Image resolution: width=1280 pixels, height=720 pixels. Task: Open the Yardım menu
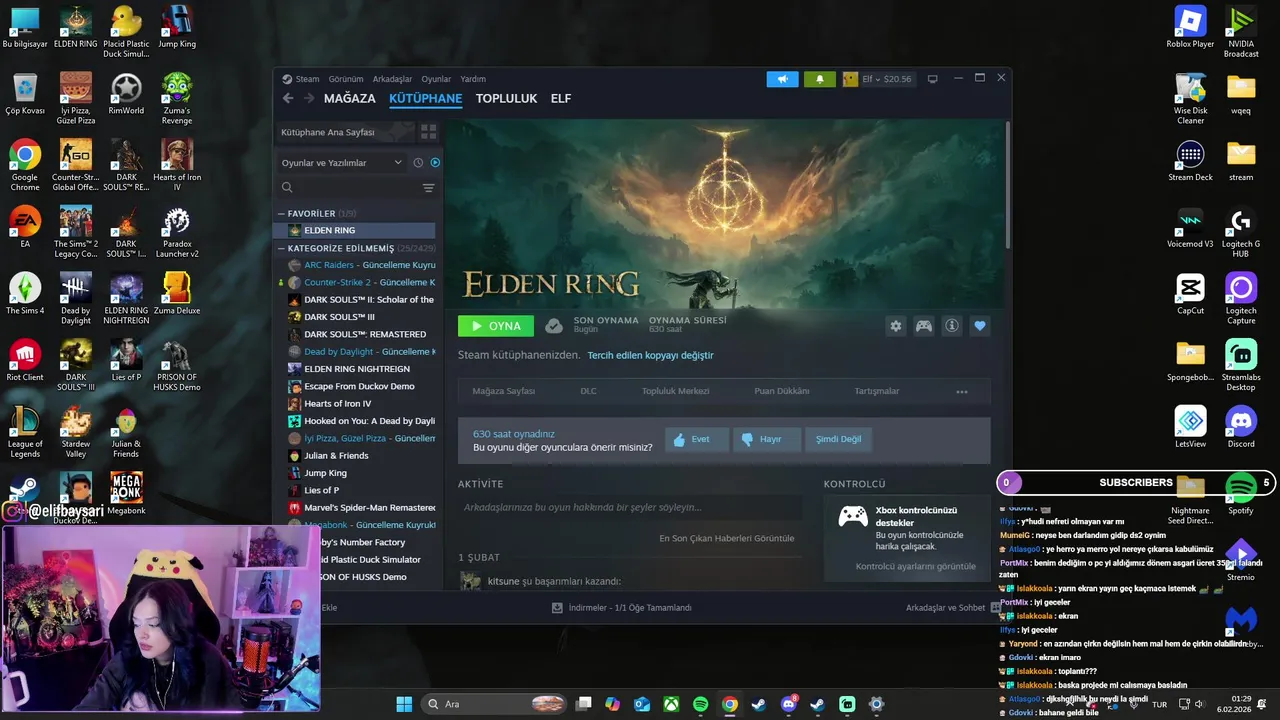pyautogui.click(x=473, y=79)
